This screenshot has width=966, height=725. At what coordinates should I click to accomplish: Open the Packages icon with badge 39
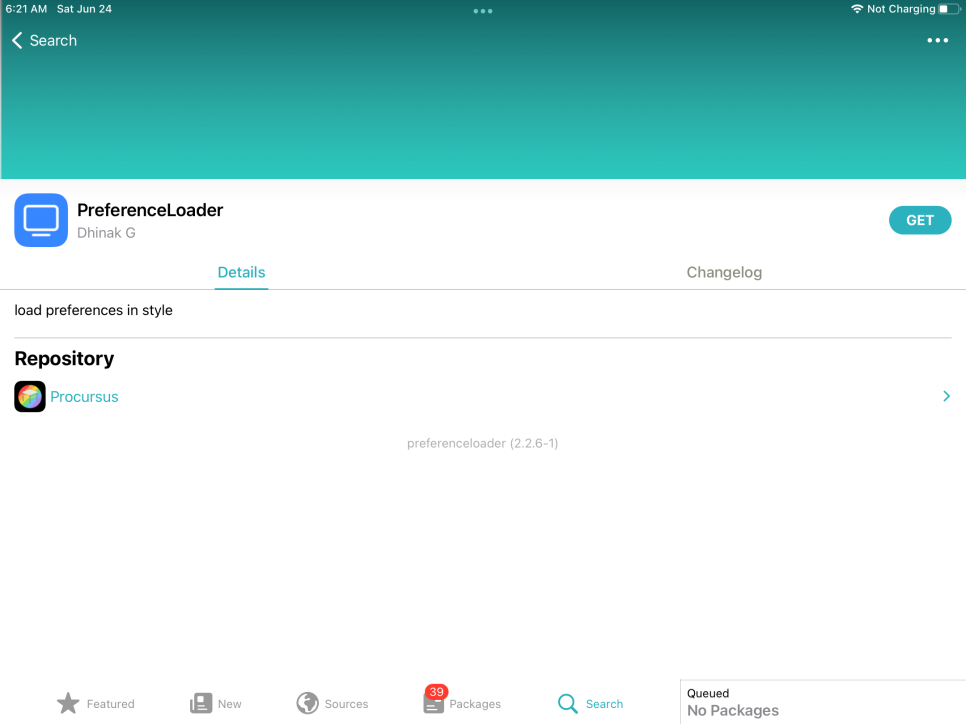coord(434,702)
